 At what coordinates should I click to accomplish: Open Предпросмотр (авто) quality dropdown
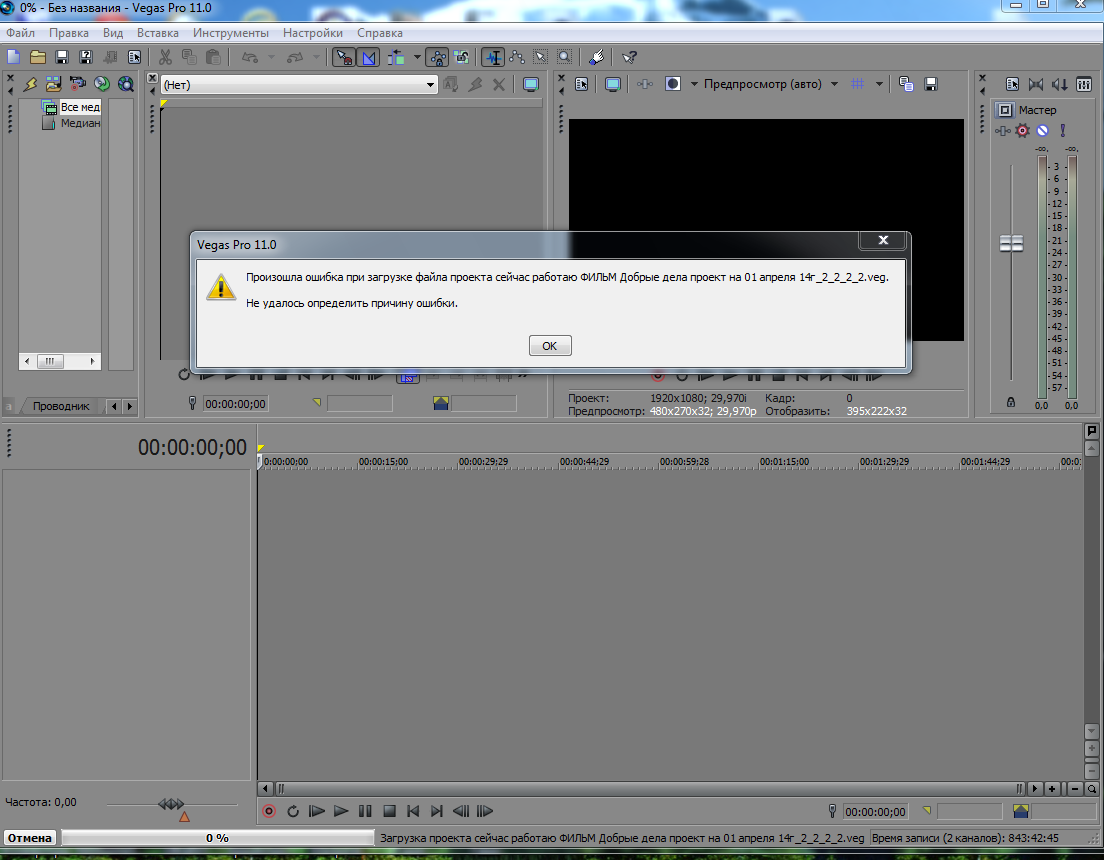pos(834,84)
